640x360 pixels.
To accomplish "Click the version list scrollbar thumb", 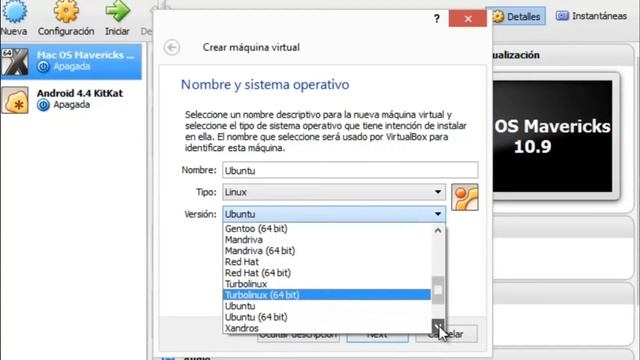I will click(438, 290).
